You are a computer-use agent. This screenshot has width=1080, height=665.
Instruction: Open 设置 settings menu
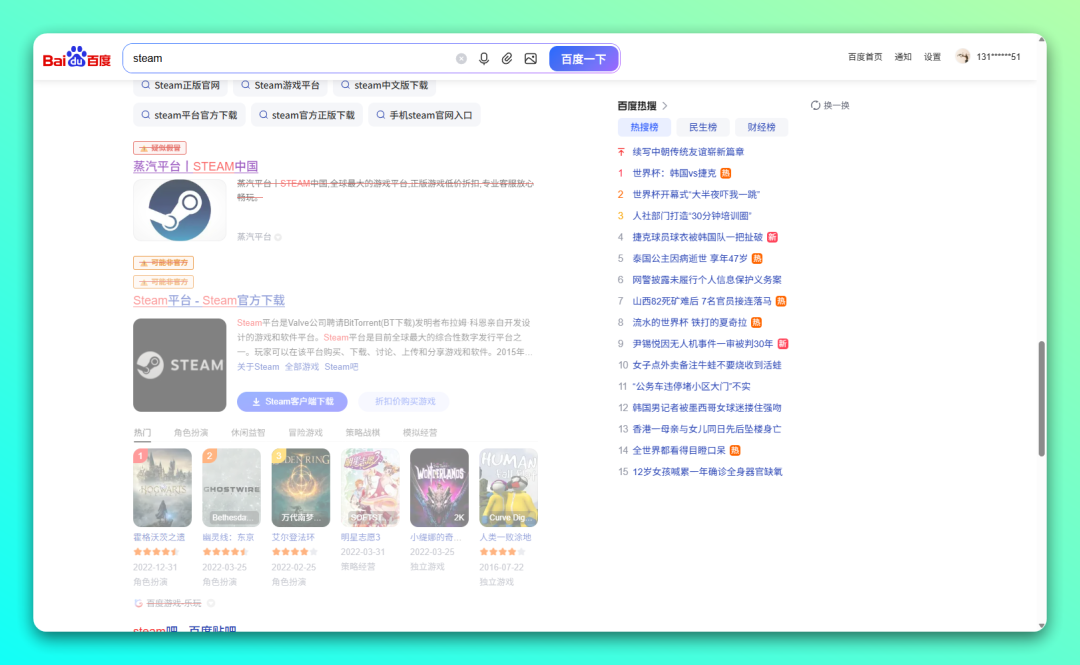click(932, 57)
